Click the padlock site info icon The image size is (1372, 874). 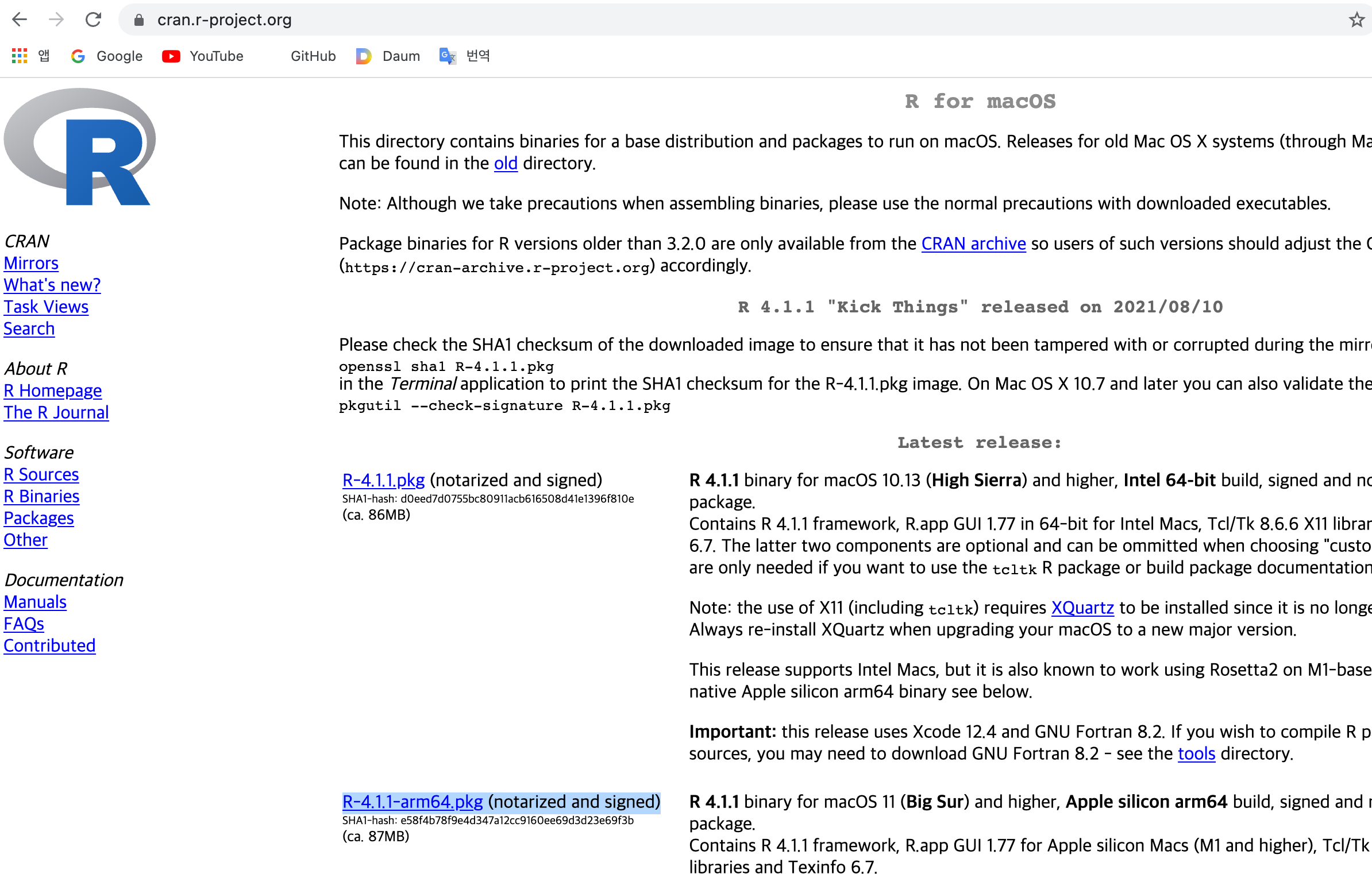pyautogui.click(x=138, y=20)
